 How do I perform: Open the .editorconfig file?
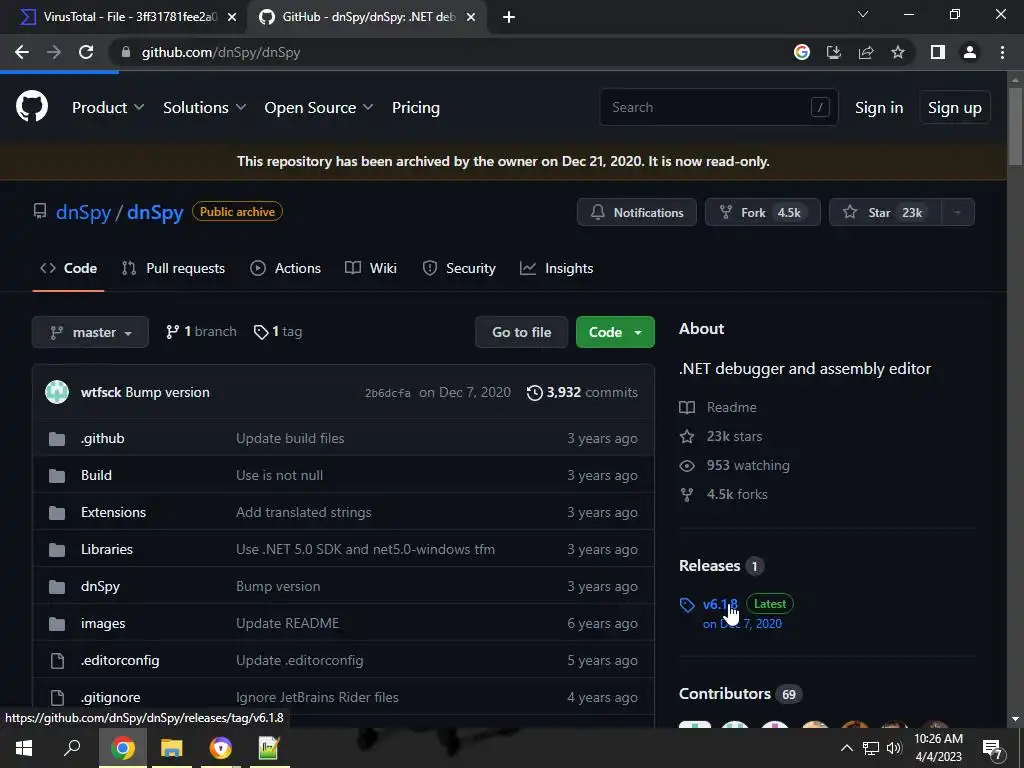pos(120,660)
